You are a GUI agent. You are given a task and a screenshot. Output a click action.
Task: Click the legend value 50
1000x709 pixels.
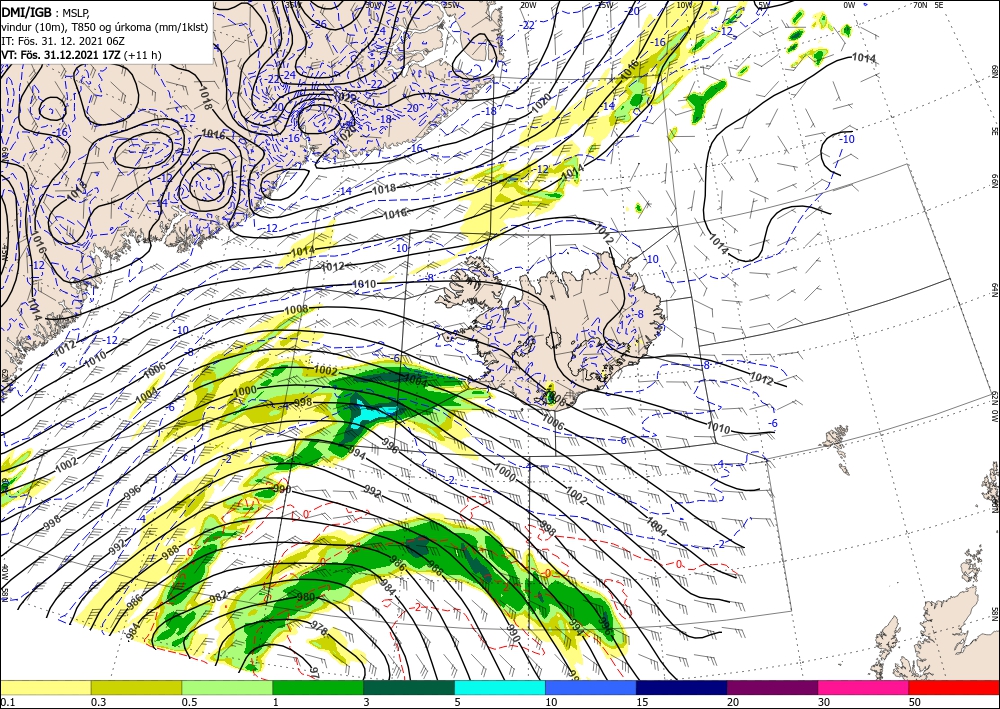(x=915, y=702)
